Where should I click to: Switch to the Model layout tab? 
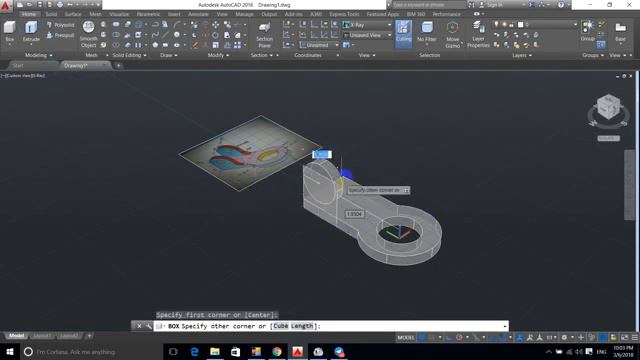tap(17, 336)
